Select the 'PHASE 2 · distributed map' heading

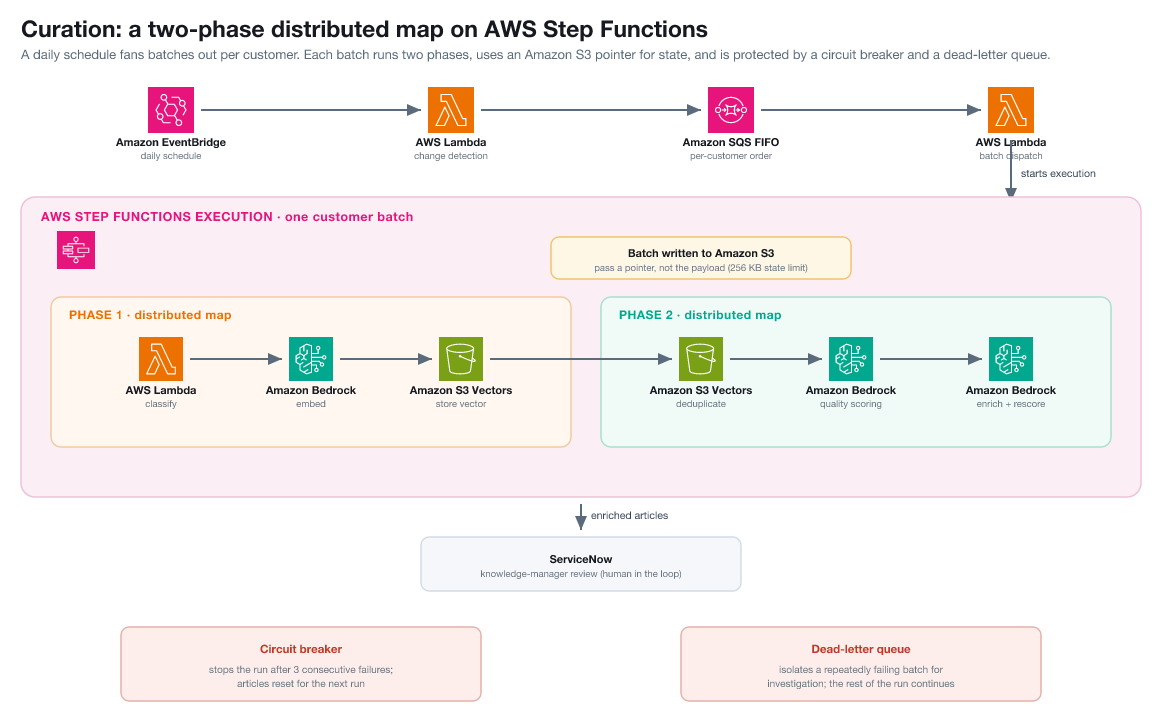(700, 315)
